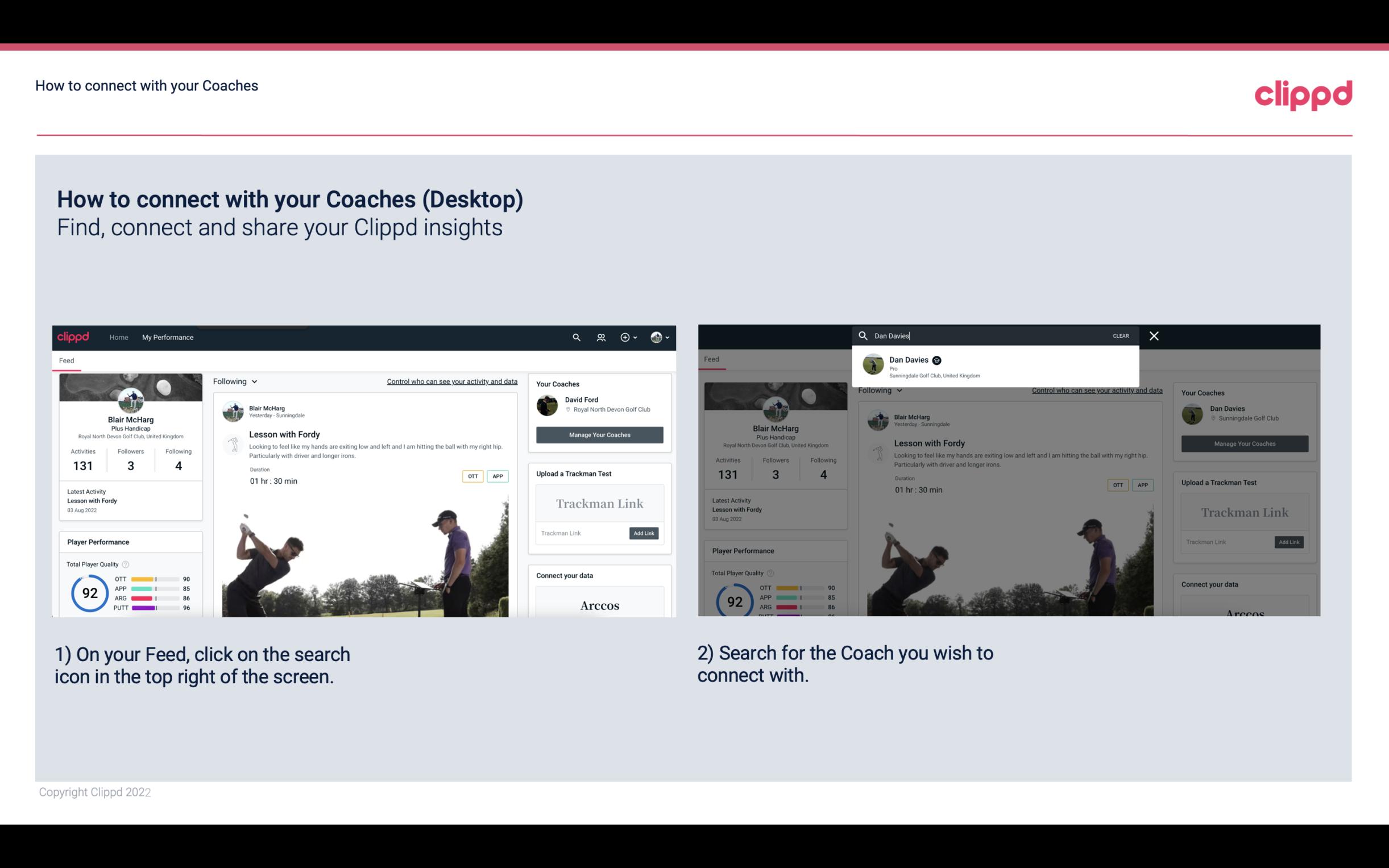Toggle visibility of Your Coaches panel
The width and height of the screenshot is (1389, 868).
(557, 384)
